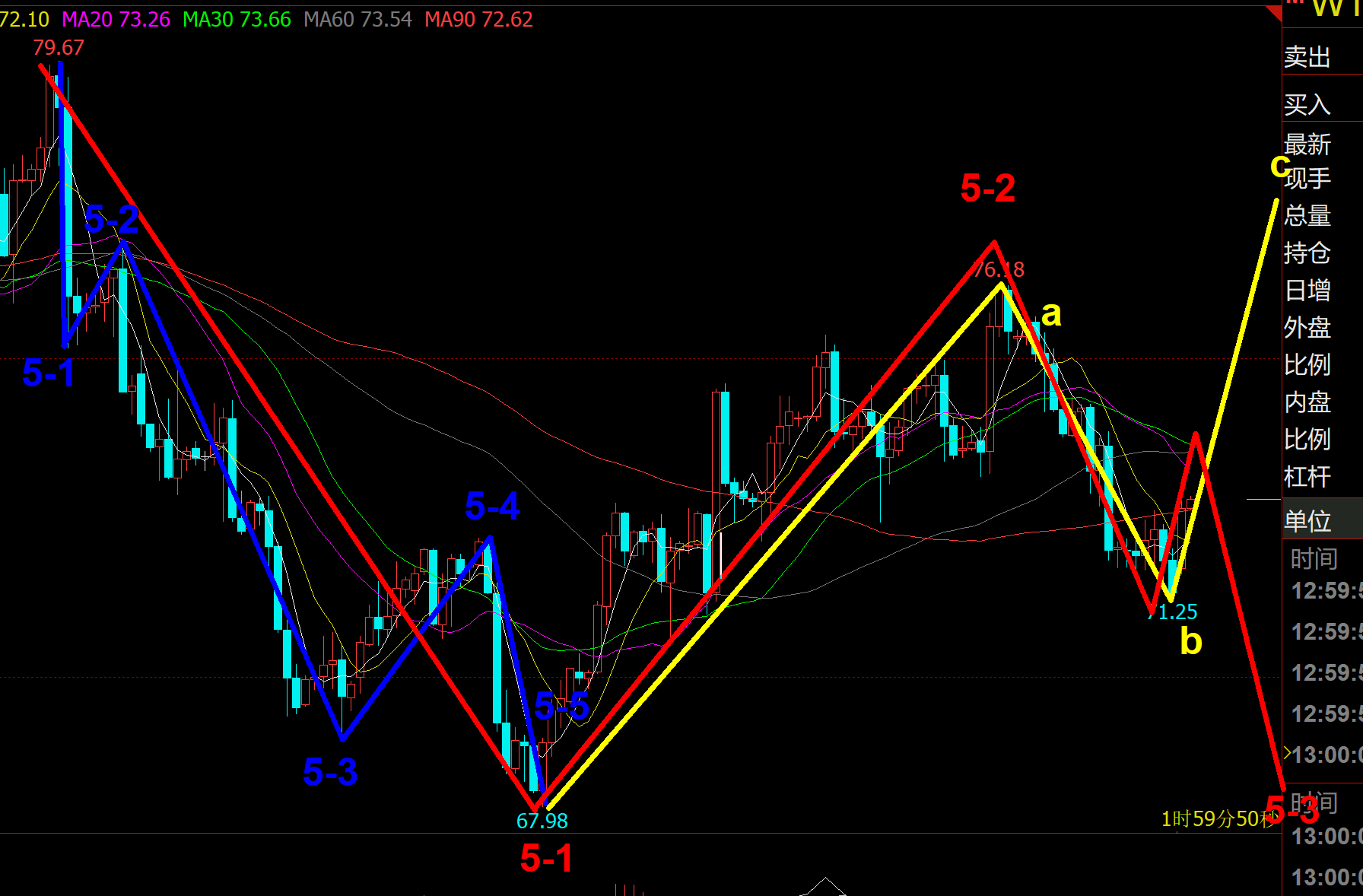
Task: Click the 13:00 tick row with yellow arrow
Action: click(1323, 755)
